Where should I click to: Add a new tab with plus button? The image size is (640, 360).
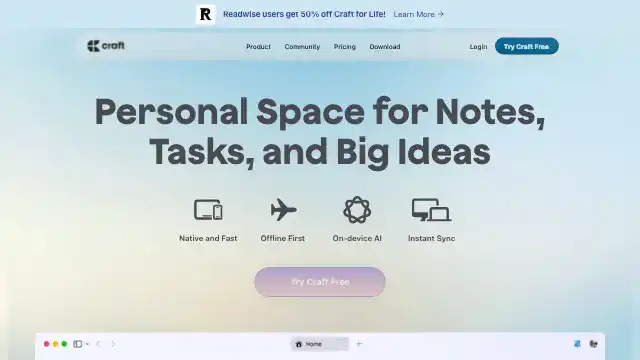[359, 344]
